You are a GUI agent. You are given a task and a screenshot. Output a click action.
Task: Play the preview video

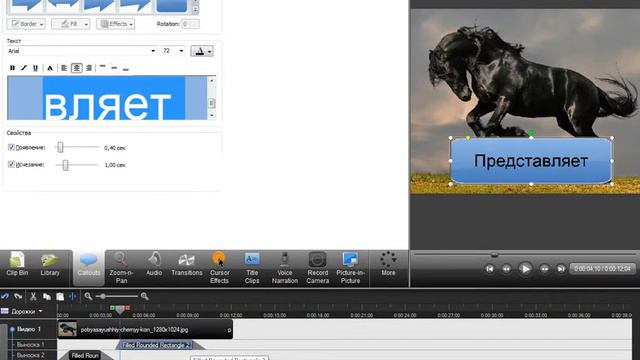(525, 269)
